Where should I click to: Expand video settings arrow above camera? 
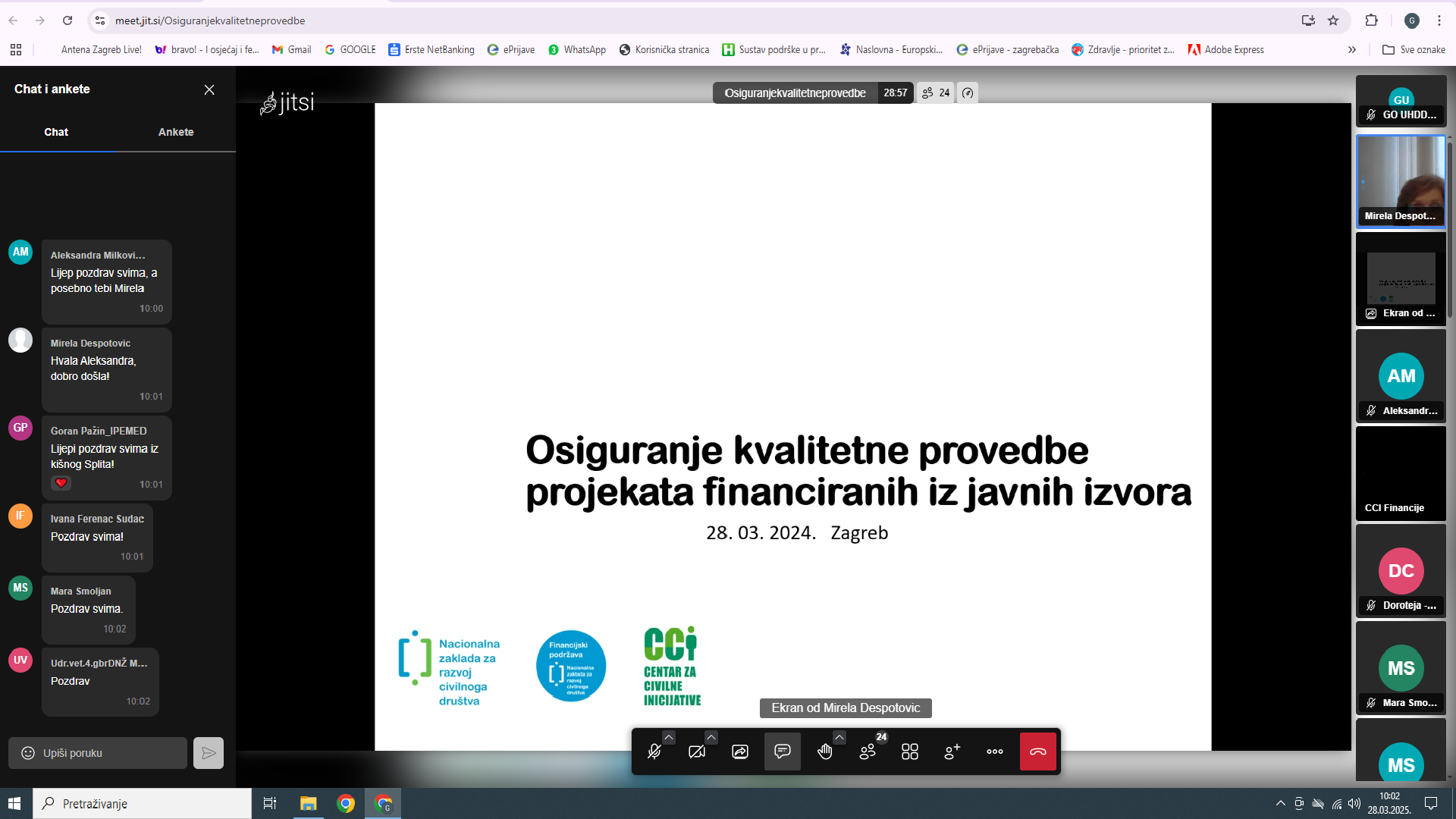(x=711, y=737)
